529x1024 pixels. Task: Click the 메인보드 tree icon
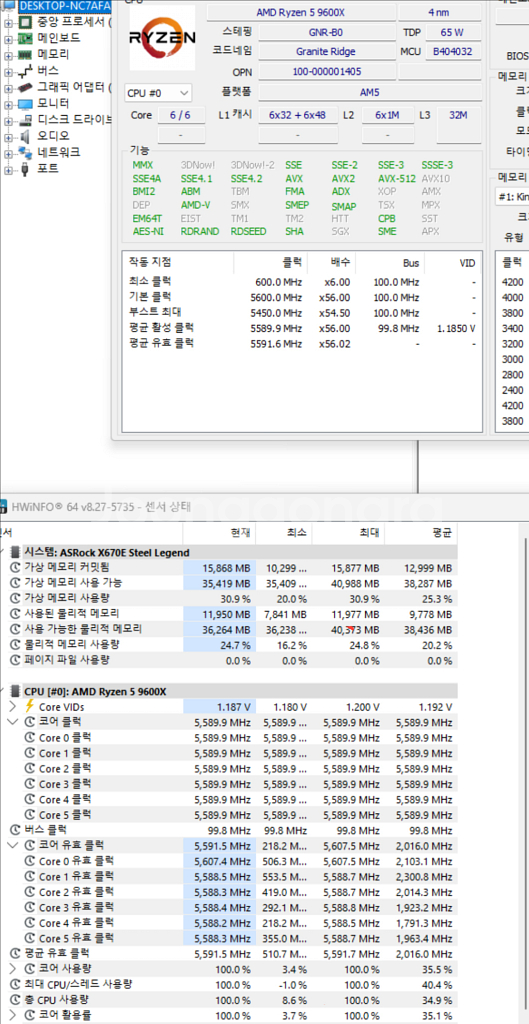coord(25,39)
